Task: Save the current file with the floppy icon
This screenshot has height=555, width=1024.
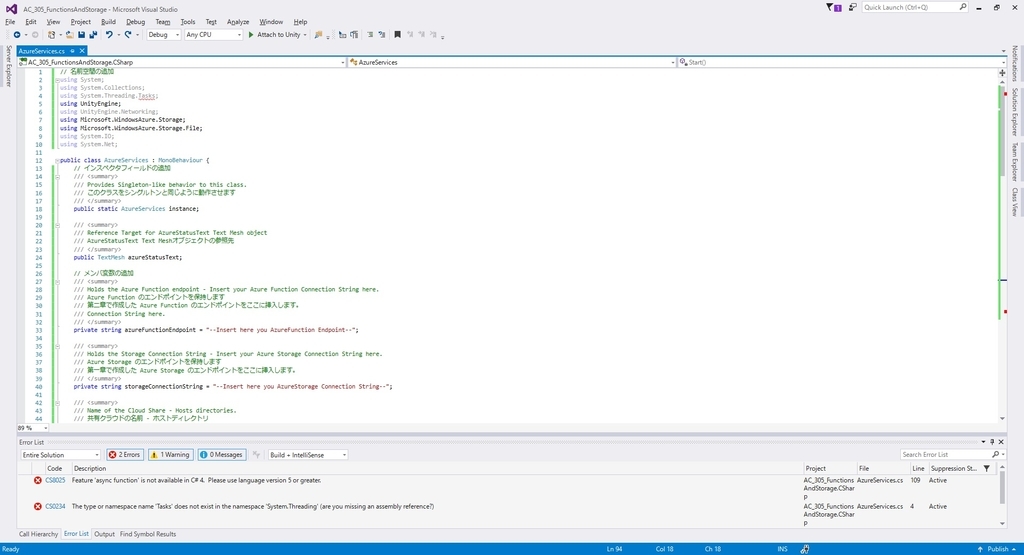Action: 82,35
